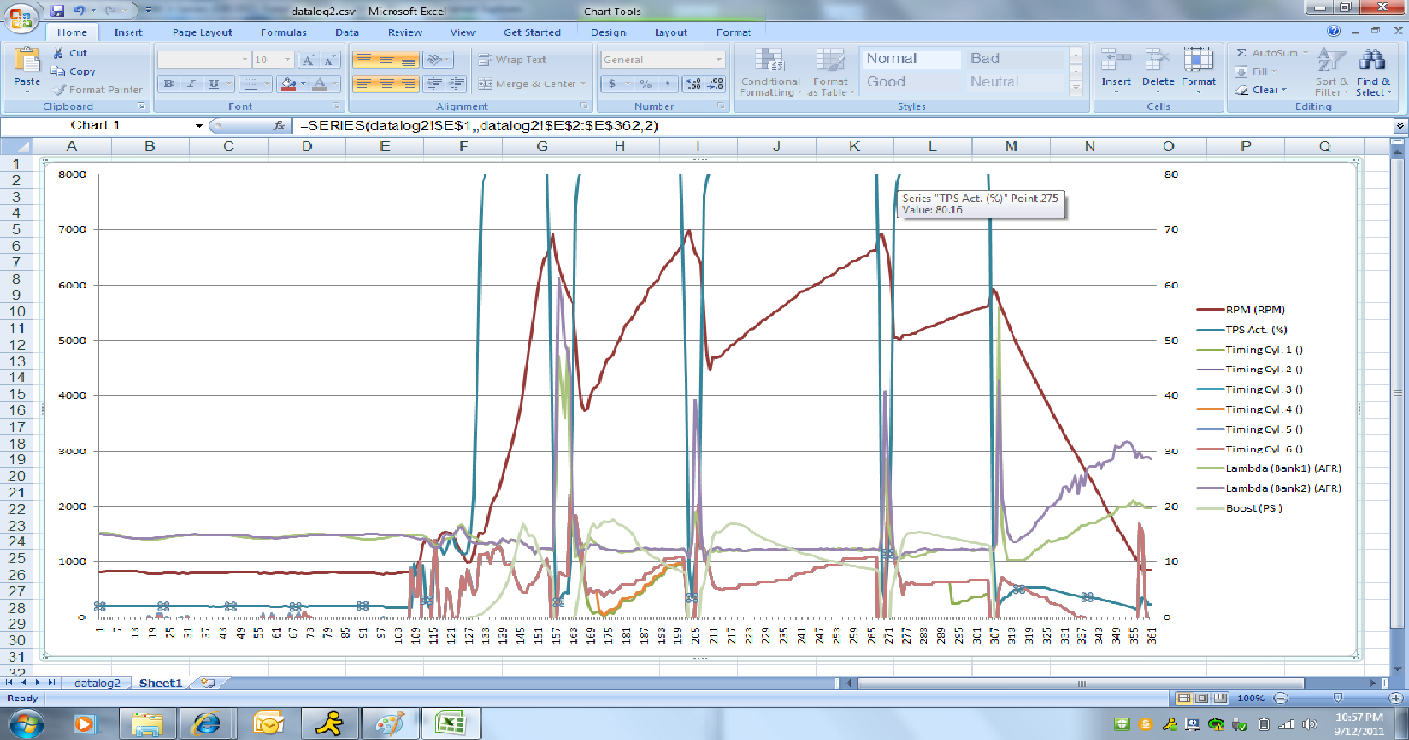Insert a new worksheet tab

(207, 682)
